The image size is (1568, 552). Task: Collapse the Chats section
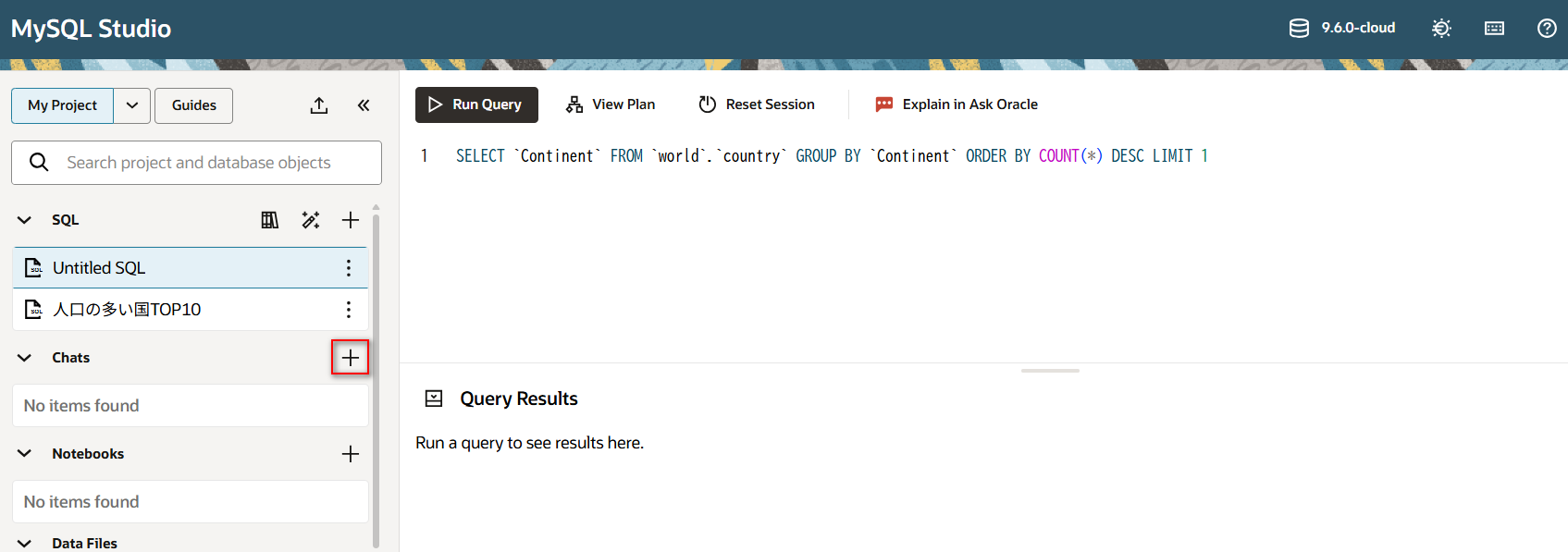pyautogui.click(x=25, y=358)
